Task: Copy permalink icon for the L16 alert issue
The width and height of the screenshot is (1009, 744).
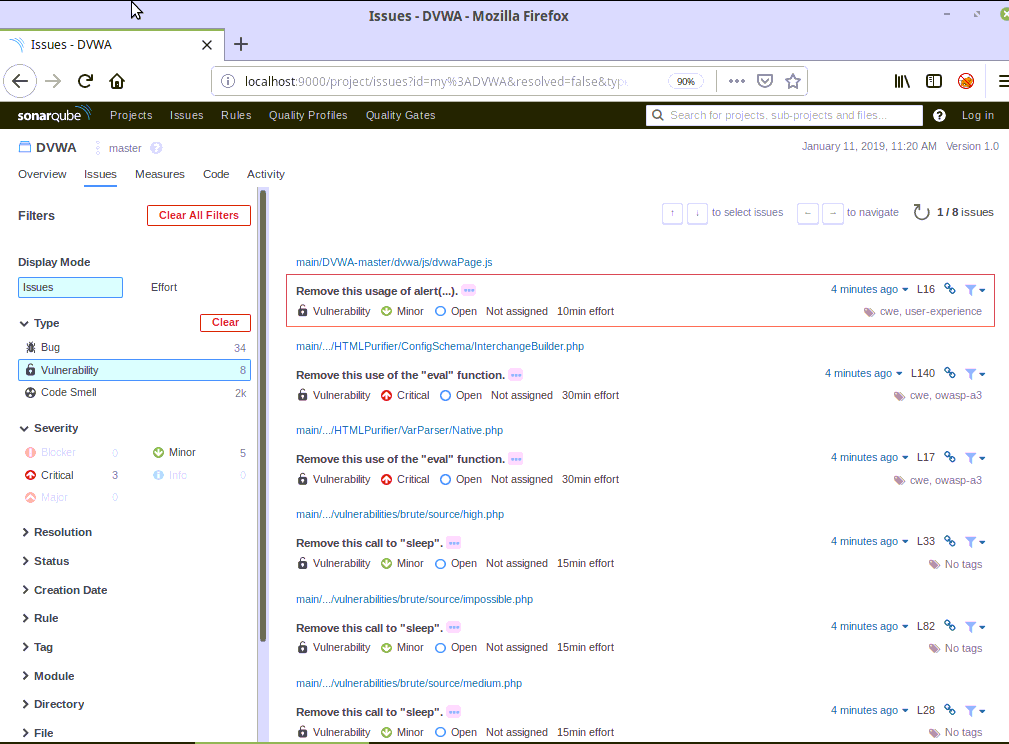Action: [x=950, y=289]
